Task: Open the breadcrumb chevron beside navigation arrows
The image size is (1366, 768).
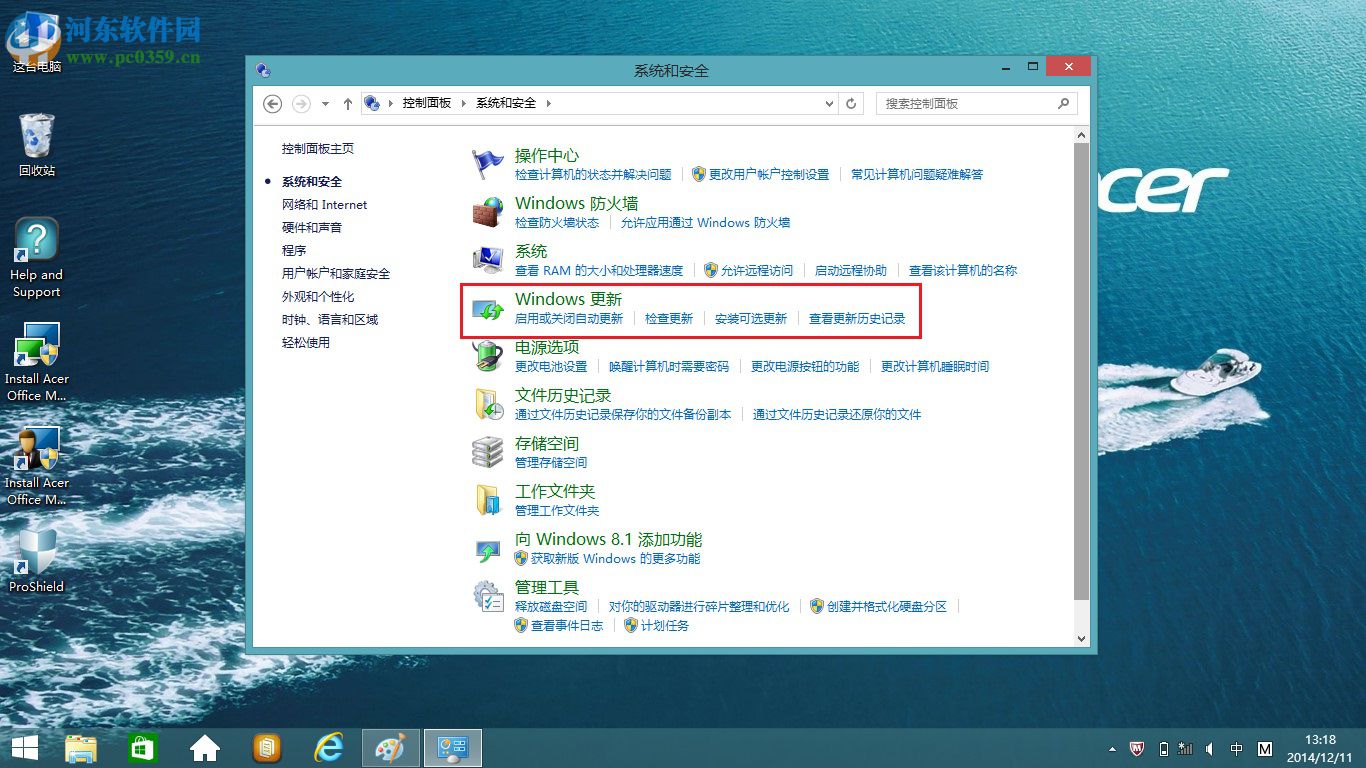Action: [325, 103]
